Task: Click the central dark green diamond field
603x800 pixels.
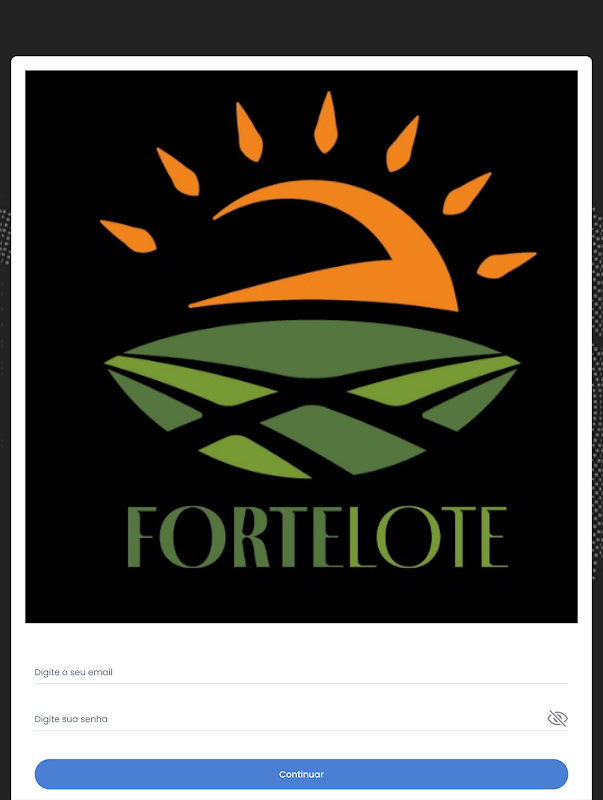Action: pyautogui.click(x=343, y=439)
